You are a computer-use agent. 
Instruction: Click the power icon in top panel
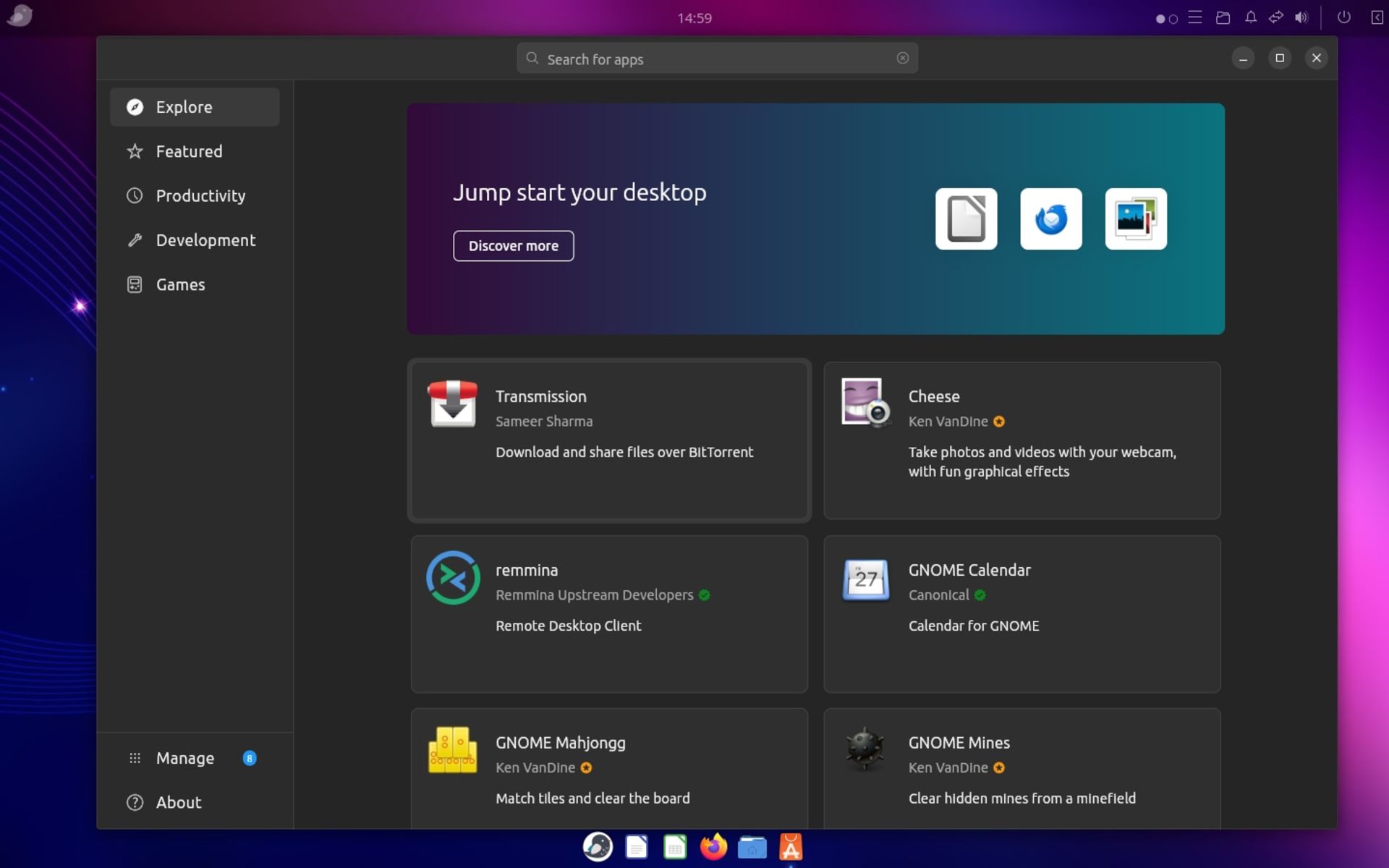pos(1343,17)
